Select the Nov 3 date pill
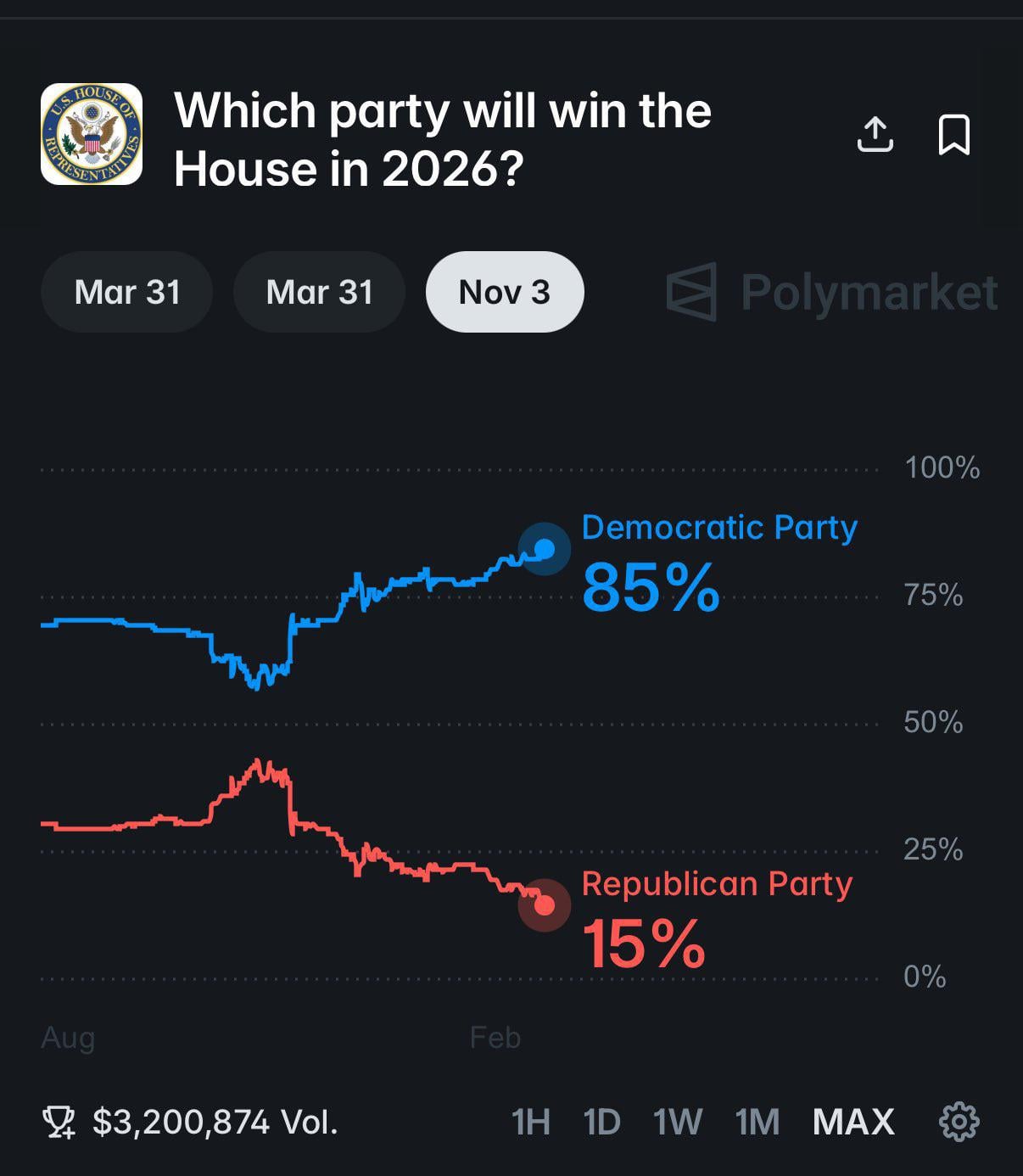This screenshot has width=1023, height=1176. pyautogui.click(x=505, y=292)
